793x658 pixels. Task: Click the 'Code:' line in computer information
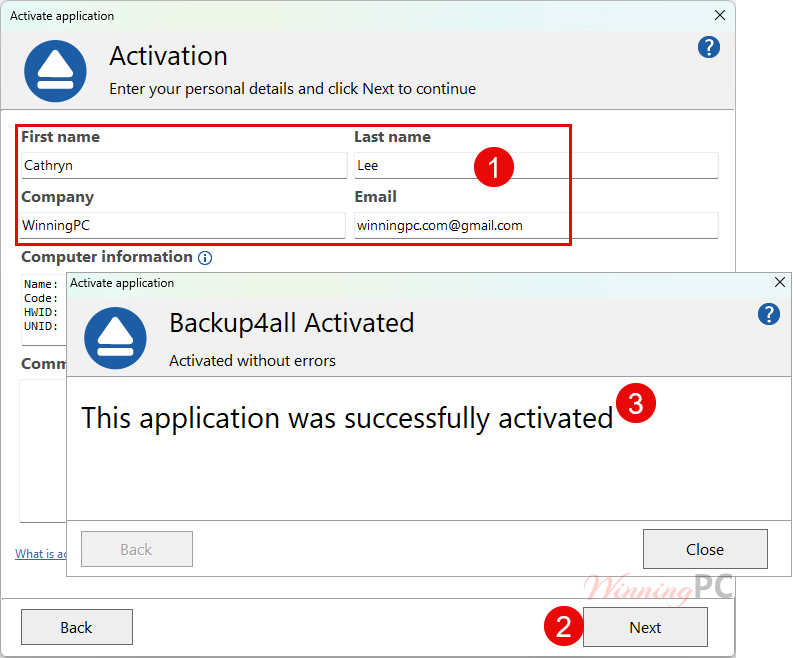41,298
